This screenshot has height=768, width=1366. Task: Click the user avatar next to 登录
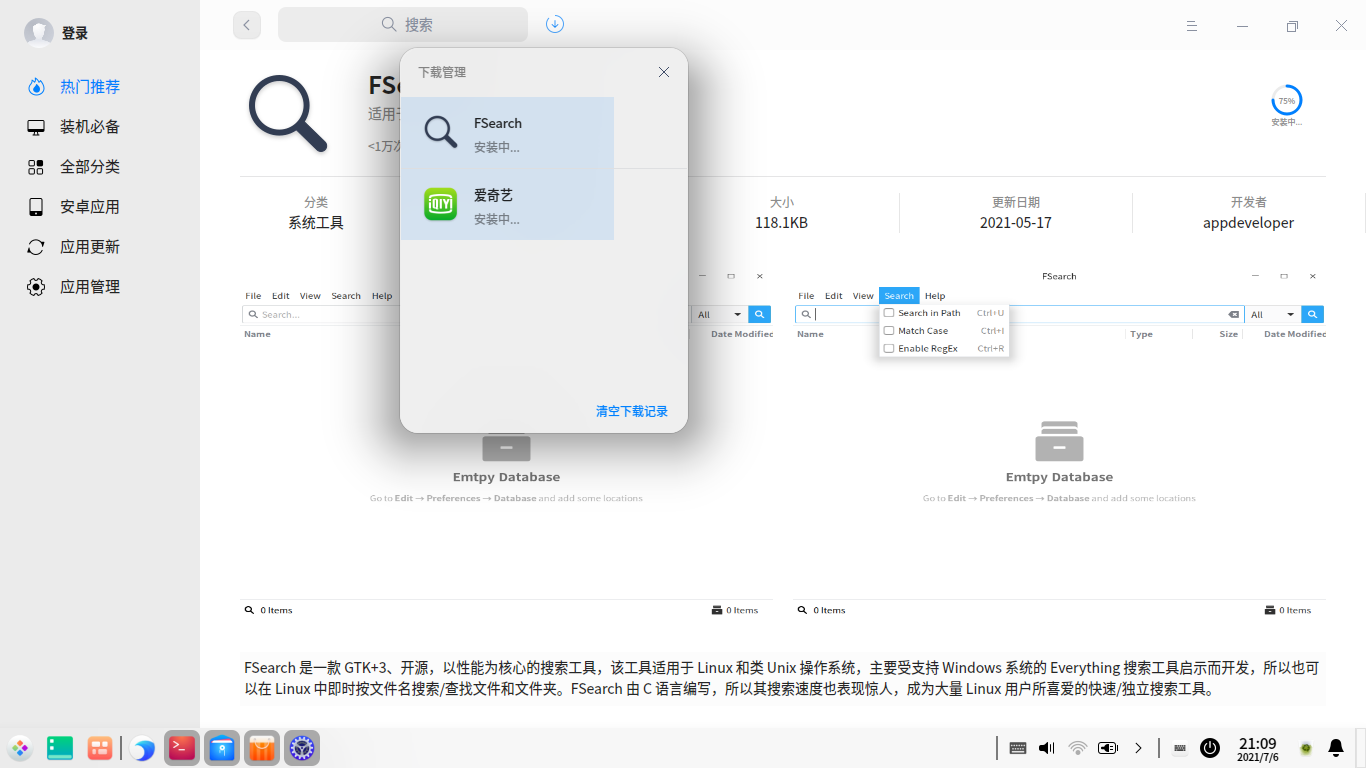click(x=39, y=33)
